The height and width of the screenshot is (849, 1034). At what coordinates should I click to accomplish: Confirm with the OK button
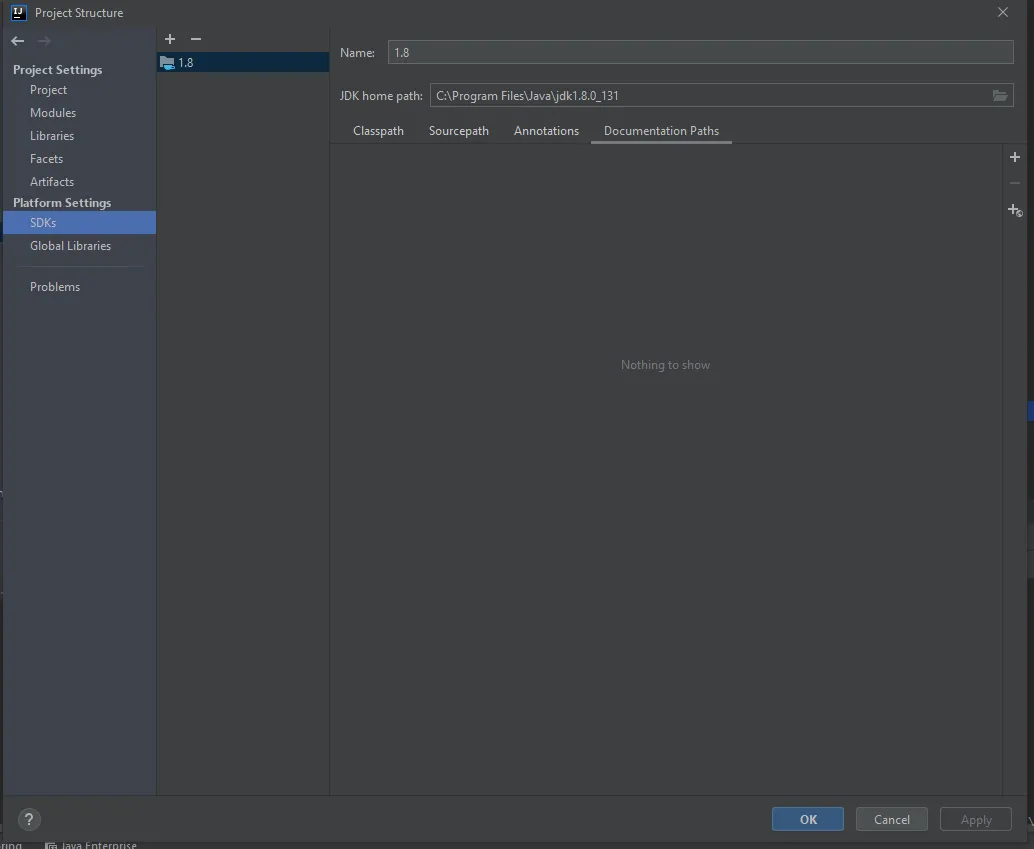point(808,819)
